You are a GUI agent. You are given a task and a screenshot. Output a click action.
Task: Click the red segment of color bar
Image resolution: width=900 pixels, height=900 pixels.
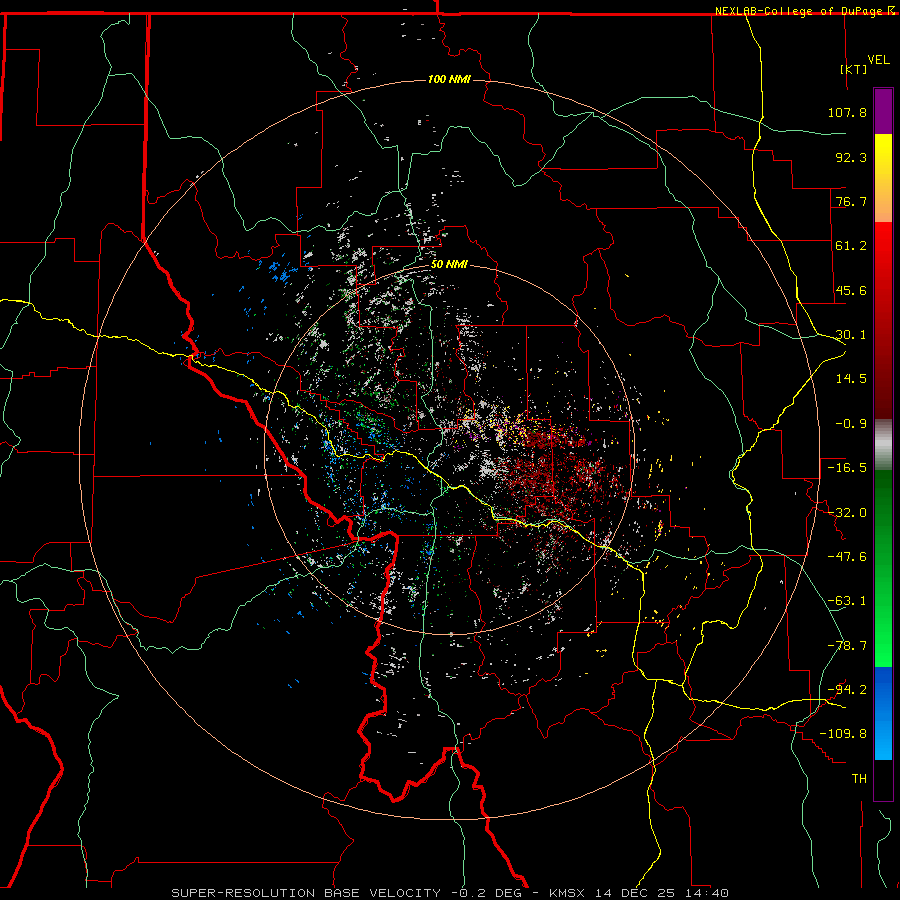[883, 320]
